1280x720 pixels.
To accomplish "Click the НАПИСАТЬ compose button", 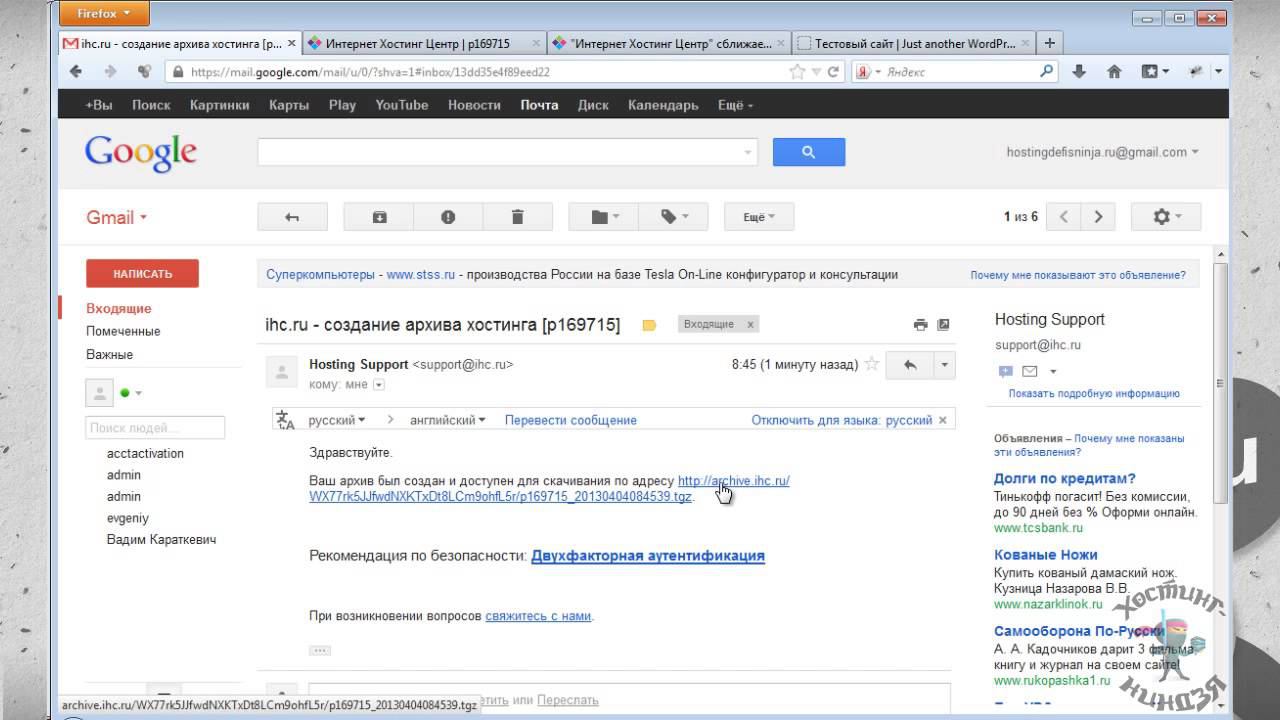I will 142,273.
